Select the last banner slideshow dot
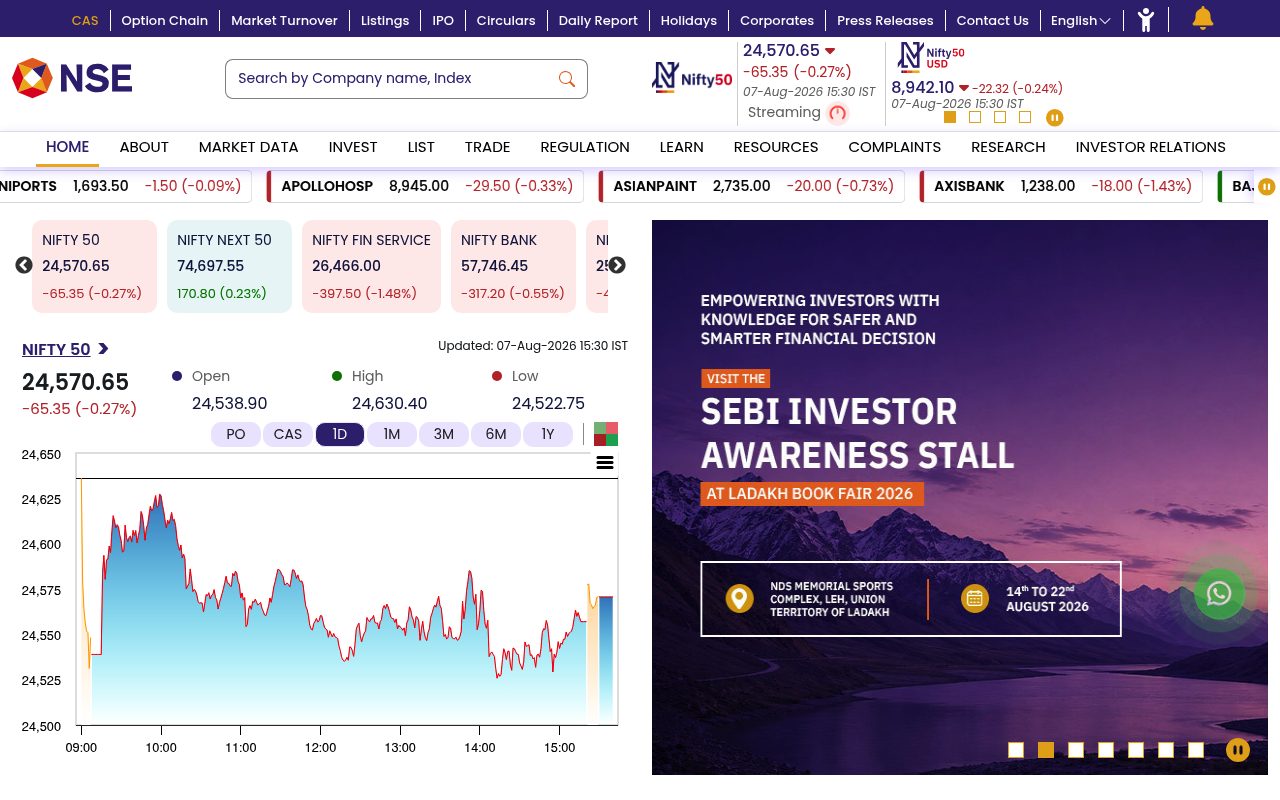1280x800 pixels. 1196,750
